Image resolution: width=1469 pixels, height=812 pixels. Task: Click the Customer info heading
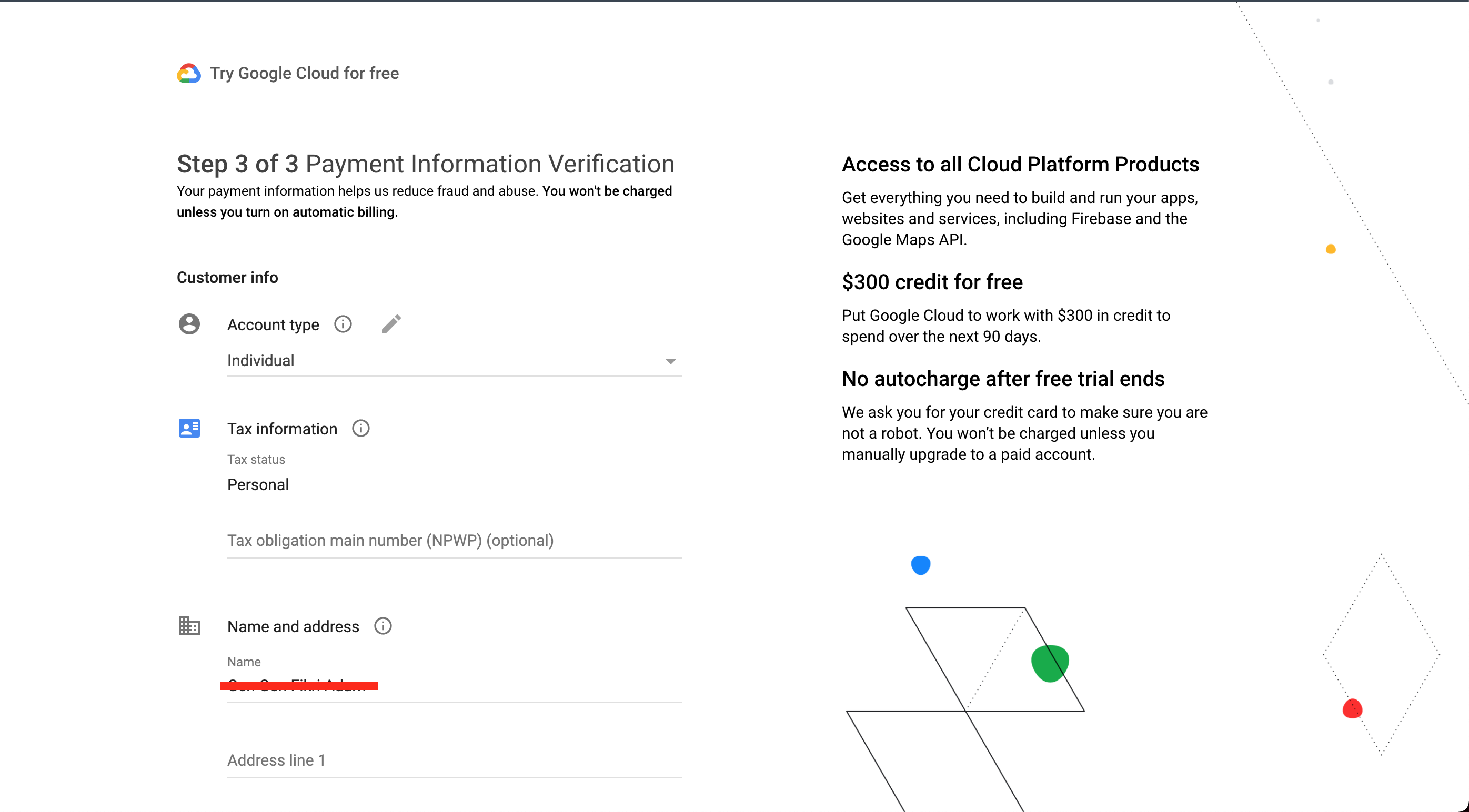pyautogui.click(x=227, y=278)
